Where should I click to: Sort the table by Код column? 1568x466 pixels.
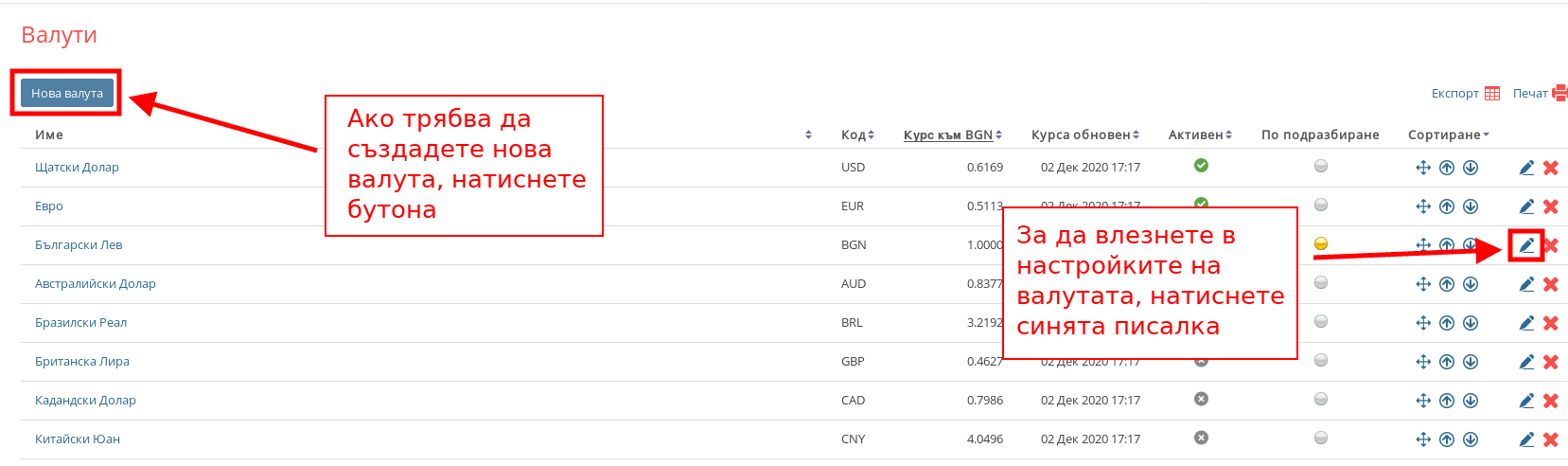click(x=857, y=134)
